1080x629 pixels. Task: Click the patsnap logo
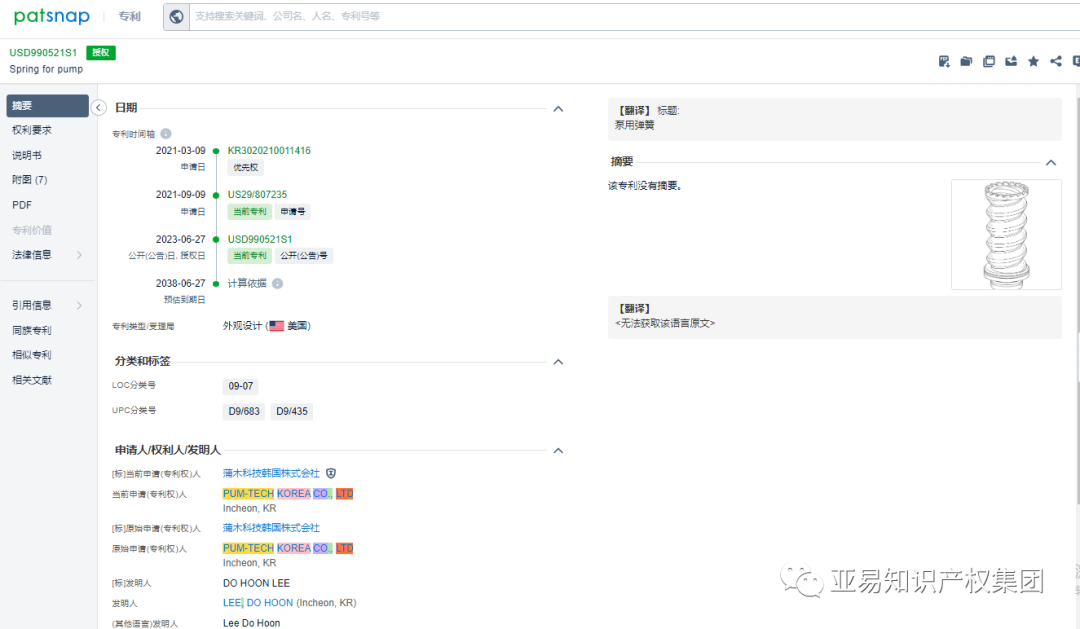point(52,16)
